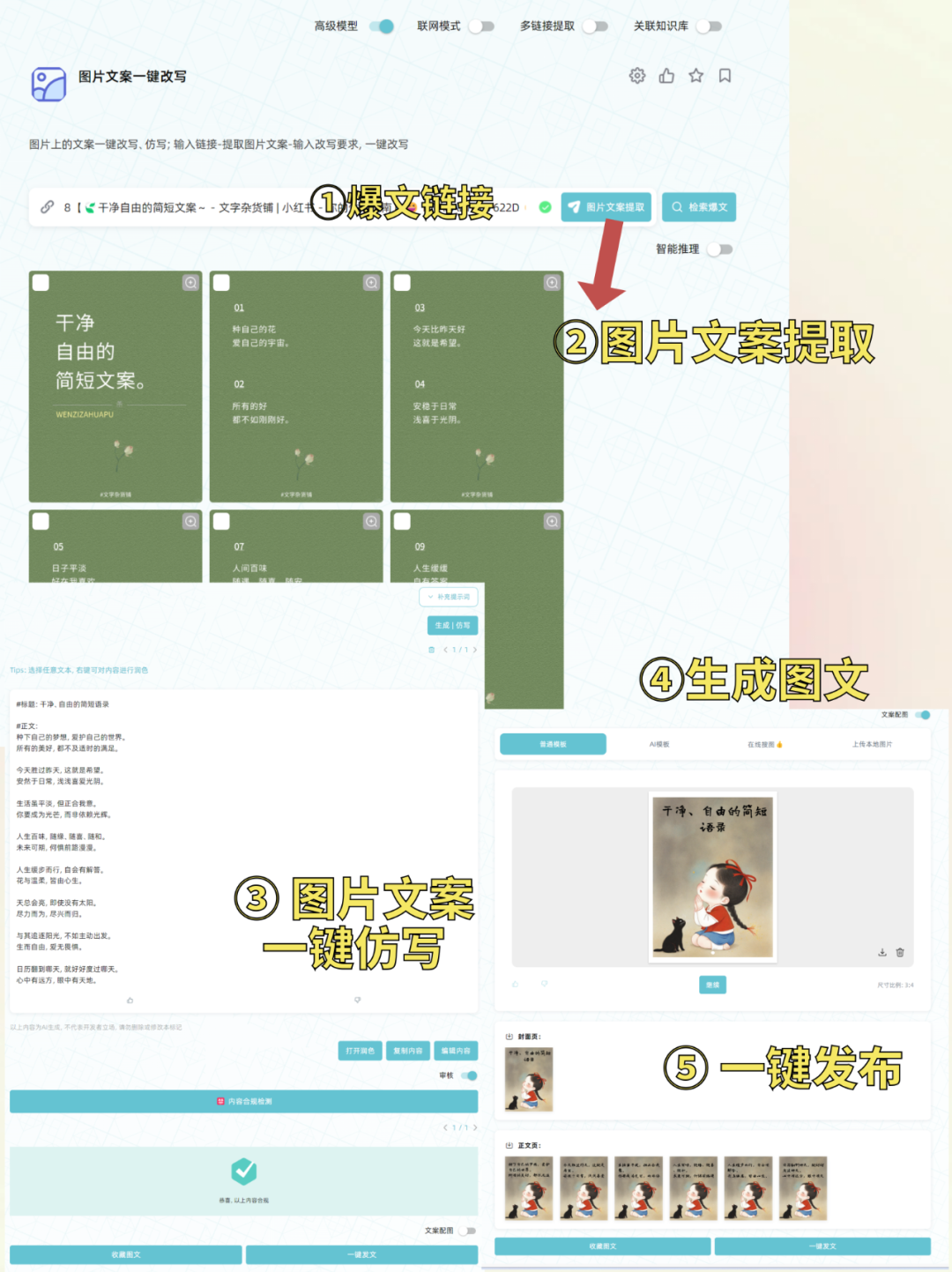Zoom the card containing 03 今天比昨天好
Image resolution: width=952 pixels, height=1272 pixels.
(x=552, y=282)
